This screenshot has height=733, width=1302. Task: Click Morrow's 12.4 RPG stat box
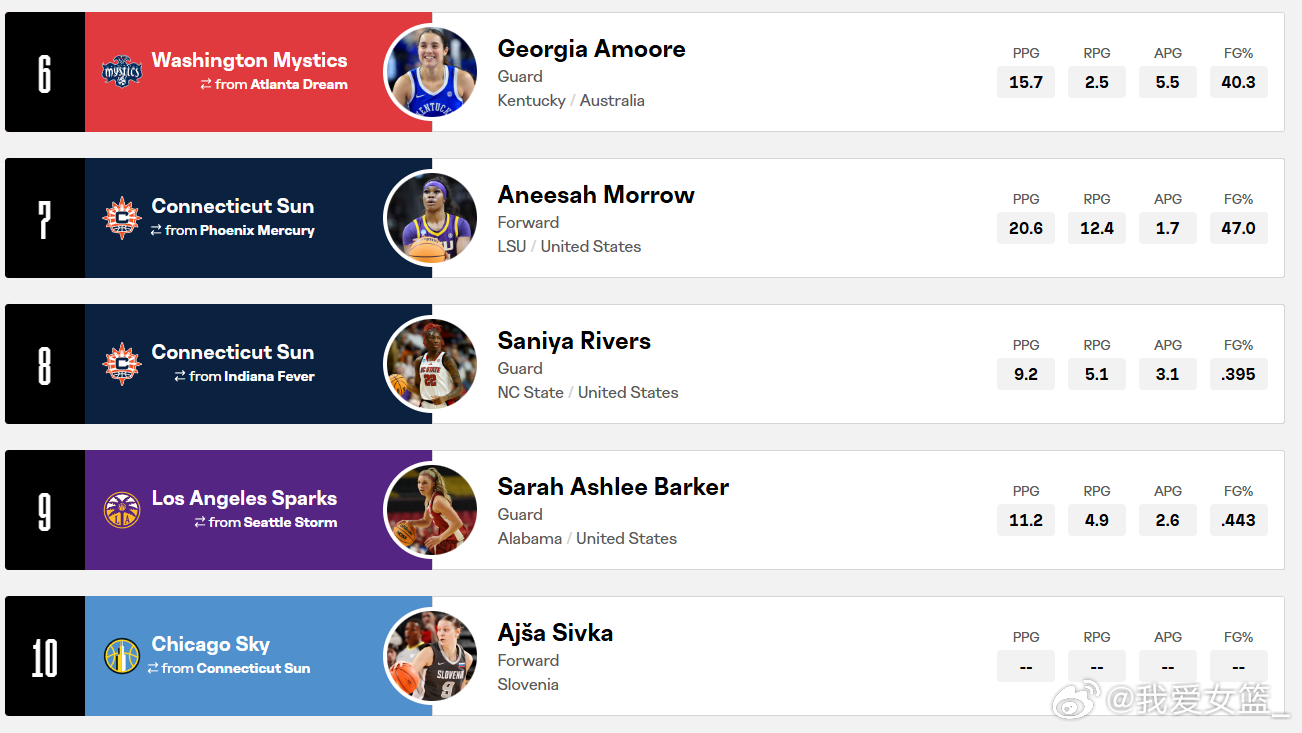pyautogui.click(x=1097, y=228)
